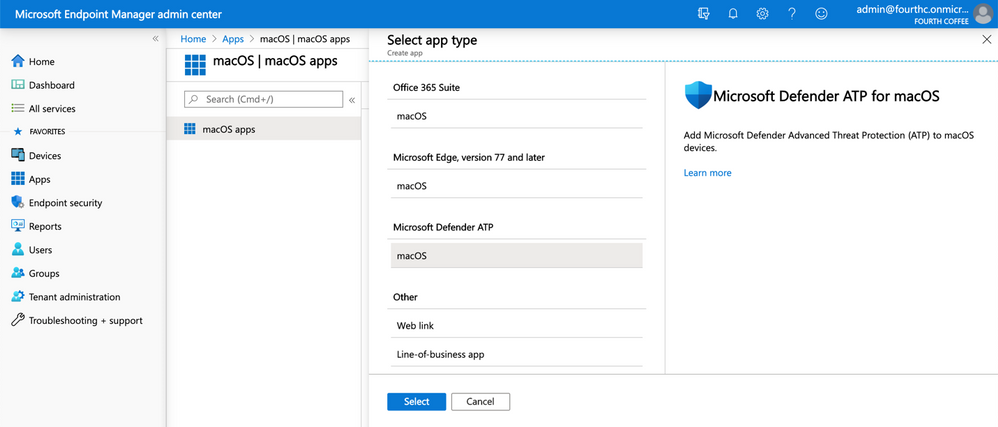The height and width of the screenshot is (427, 998).
Task: Click the FAVORITES star heading
Action: pyautogui.click(x=39, y=132)
